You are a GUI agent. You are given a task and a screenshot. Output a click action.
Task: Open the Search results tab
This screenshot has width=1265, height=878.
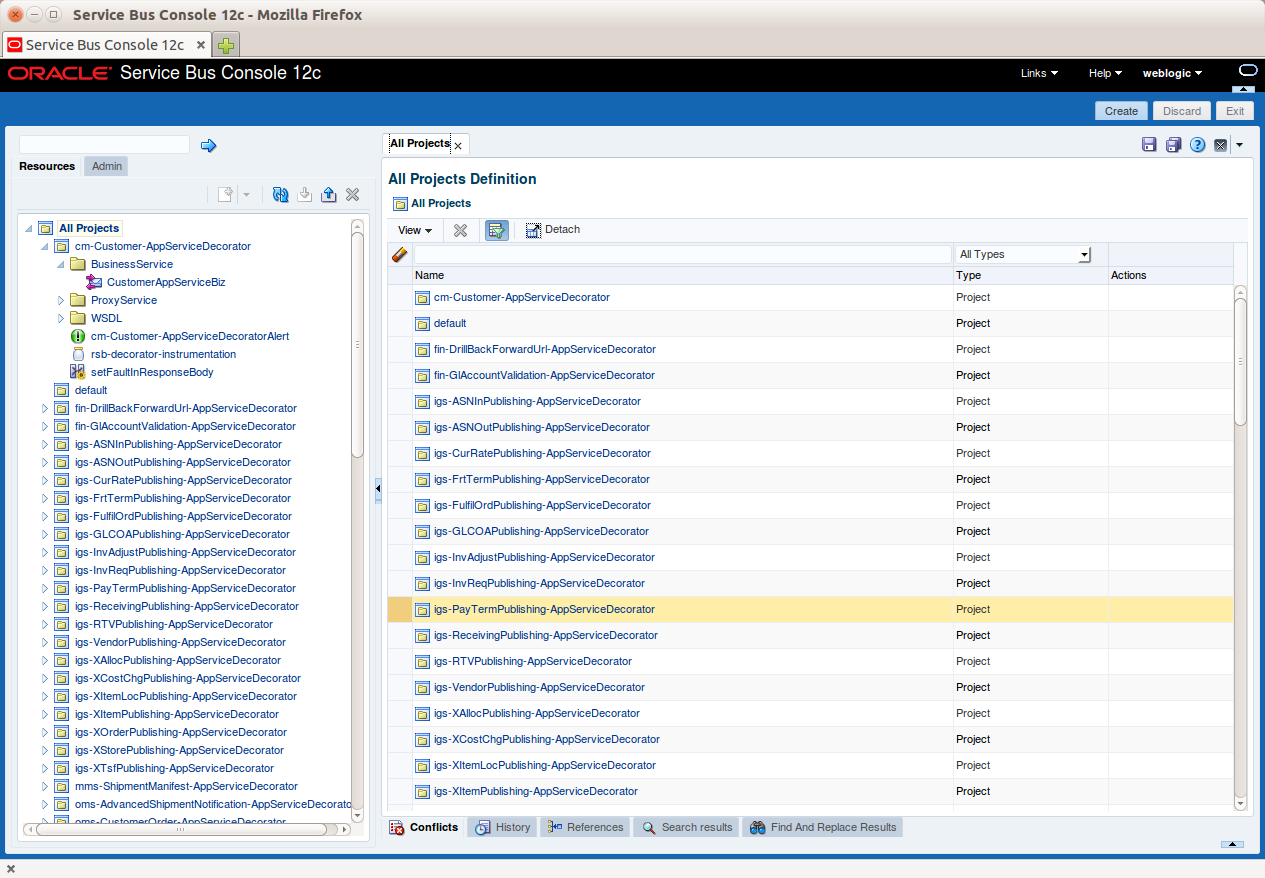tap(686, 827)
